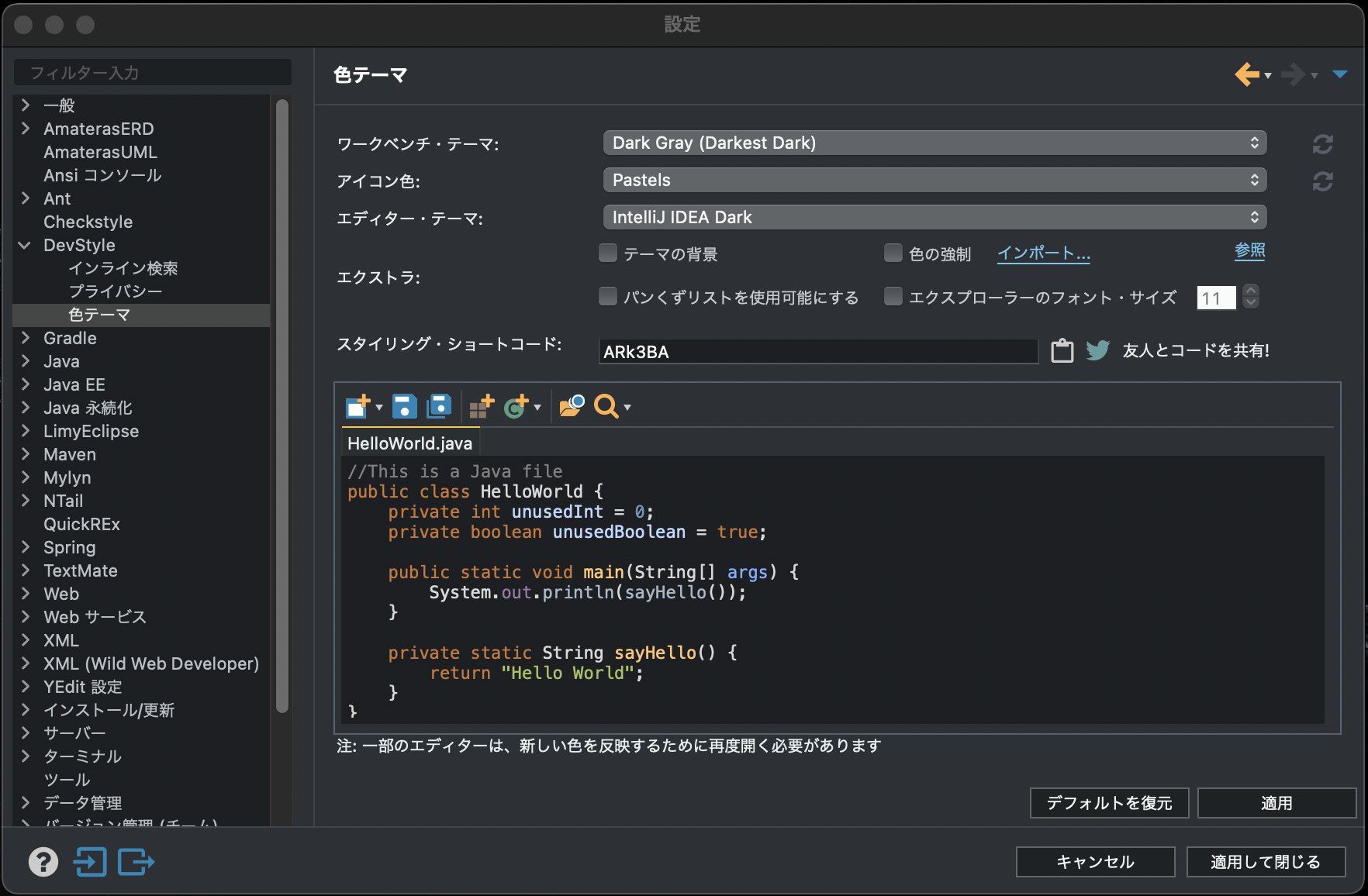Click the orange Back arrow icon
The height and width of the screenshot is (896, 1368).
click(1247, 74)
